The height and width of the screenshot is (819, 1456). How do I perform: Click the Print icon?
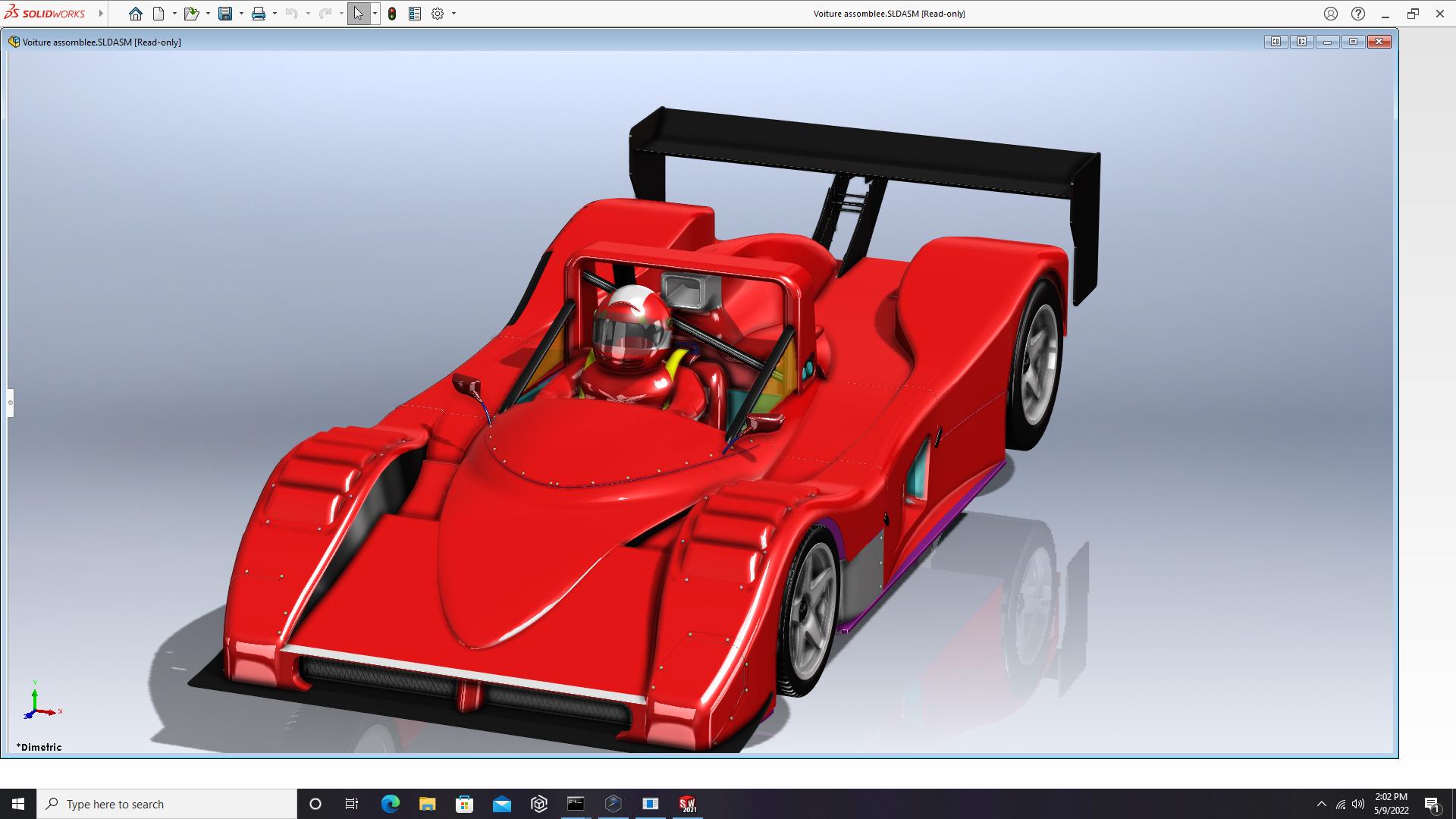click(259, 14)
